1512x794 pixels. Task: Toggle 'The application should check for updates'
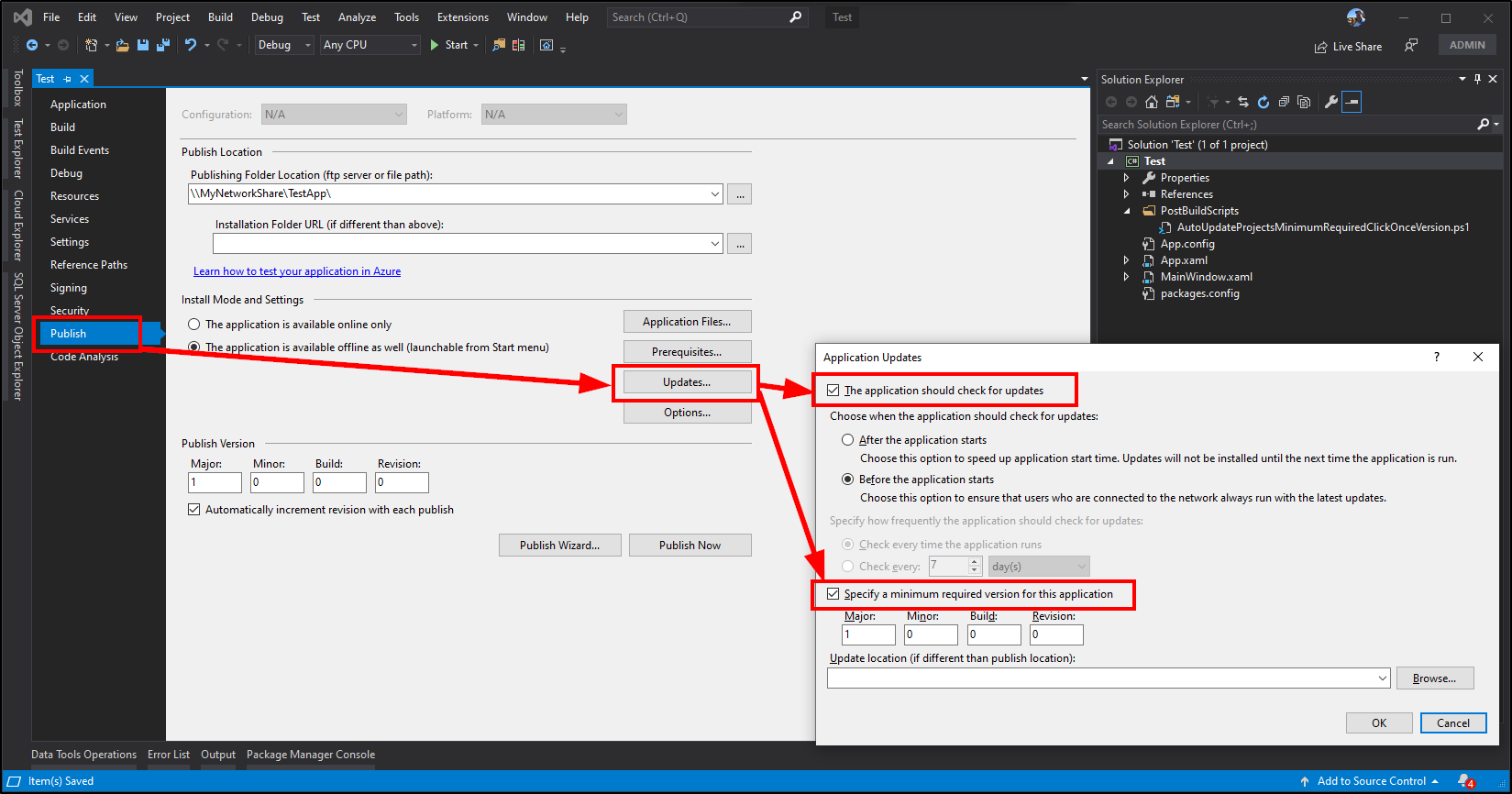point(833,391)
